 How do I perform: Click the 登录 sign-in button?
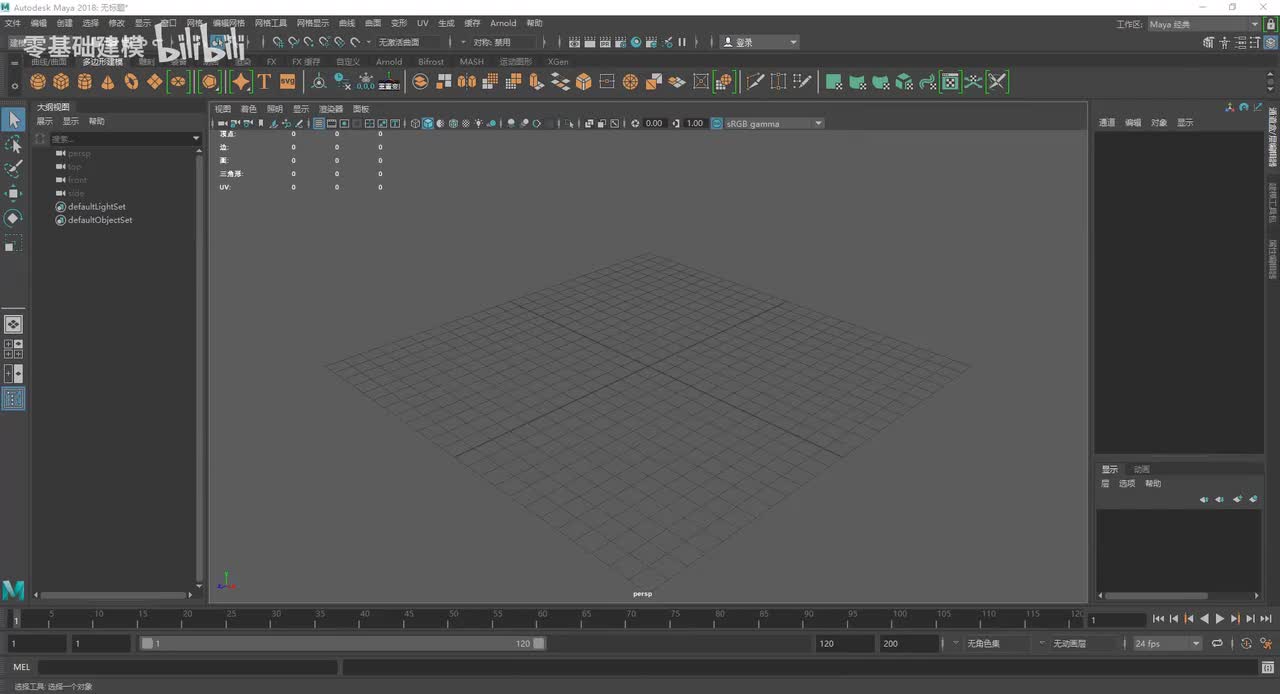pos(760,42)
